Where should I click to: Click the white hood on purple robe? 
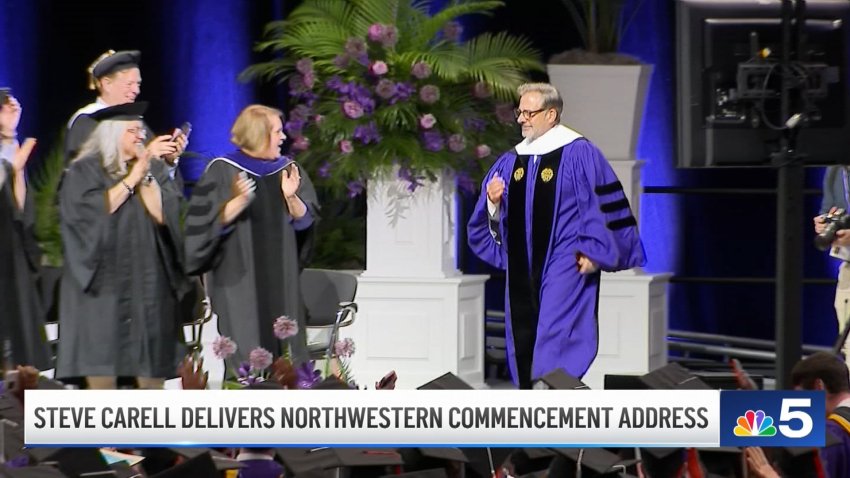pyautogui.click(x=546, y=141)
